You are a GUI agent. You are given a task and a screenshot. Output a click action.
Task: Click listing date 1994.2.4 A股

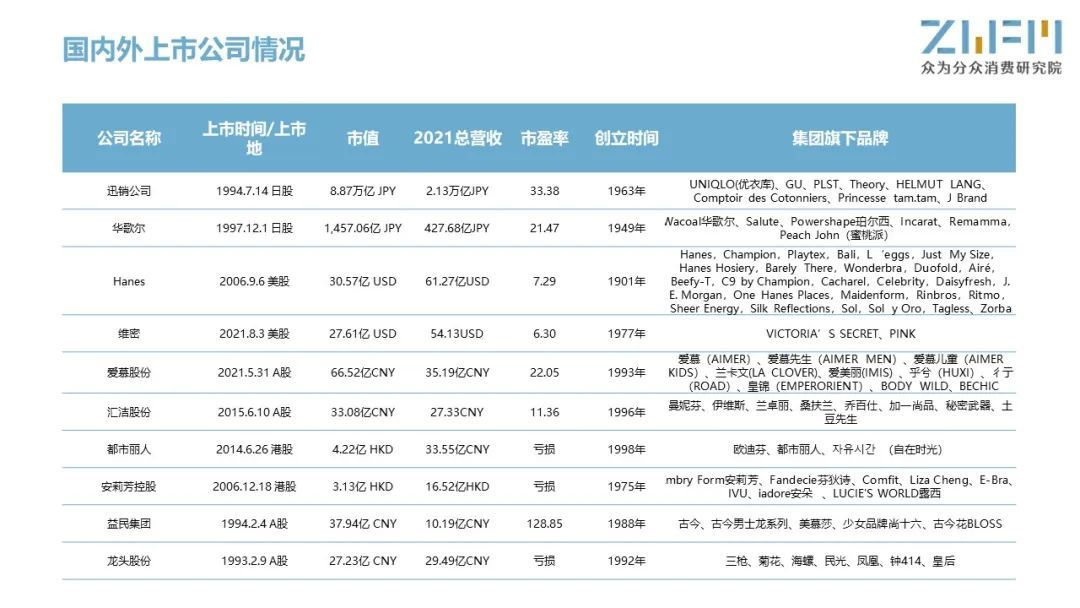pos(254,523)
